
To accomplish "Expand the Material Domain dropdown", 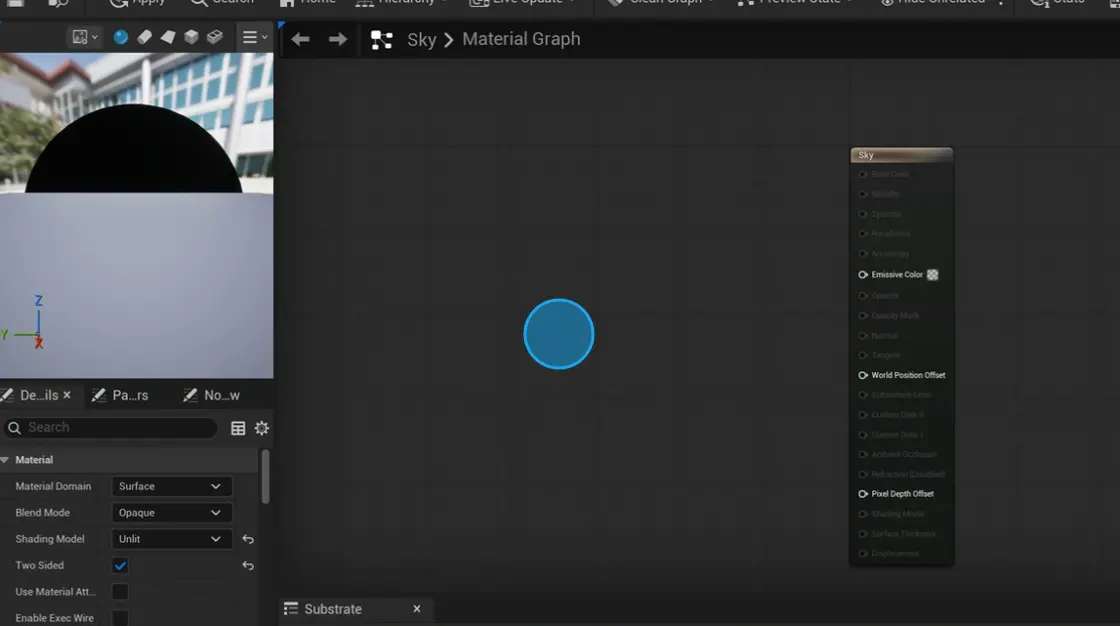I will tap(171, 486).
